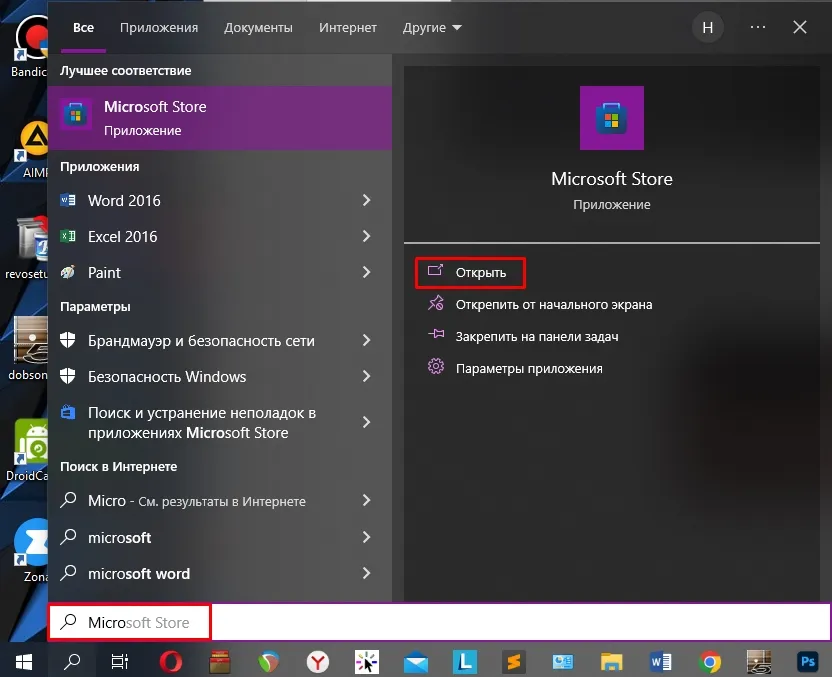Select Microsoft Store best match result
832x677 pixels.
tap(220, 118)
